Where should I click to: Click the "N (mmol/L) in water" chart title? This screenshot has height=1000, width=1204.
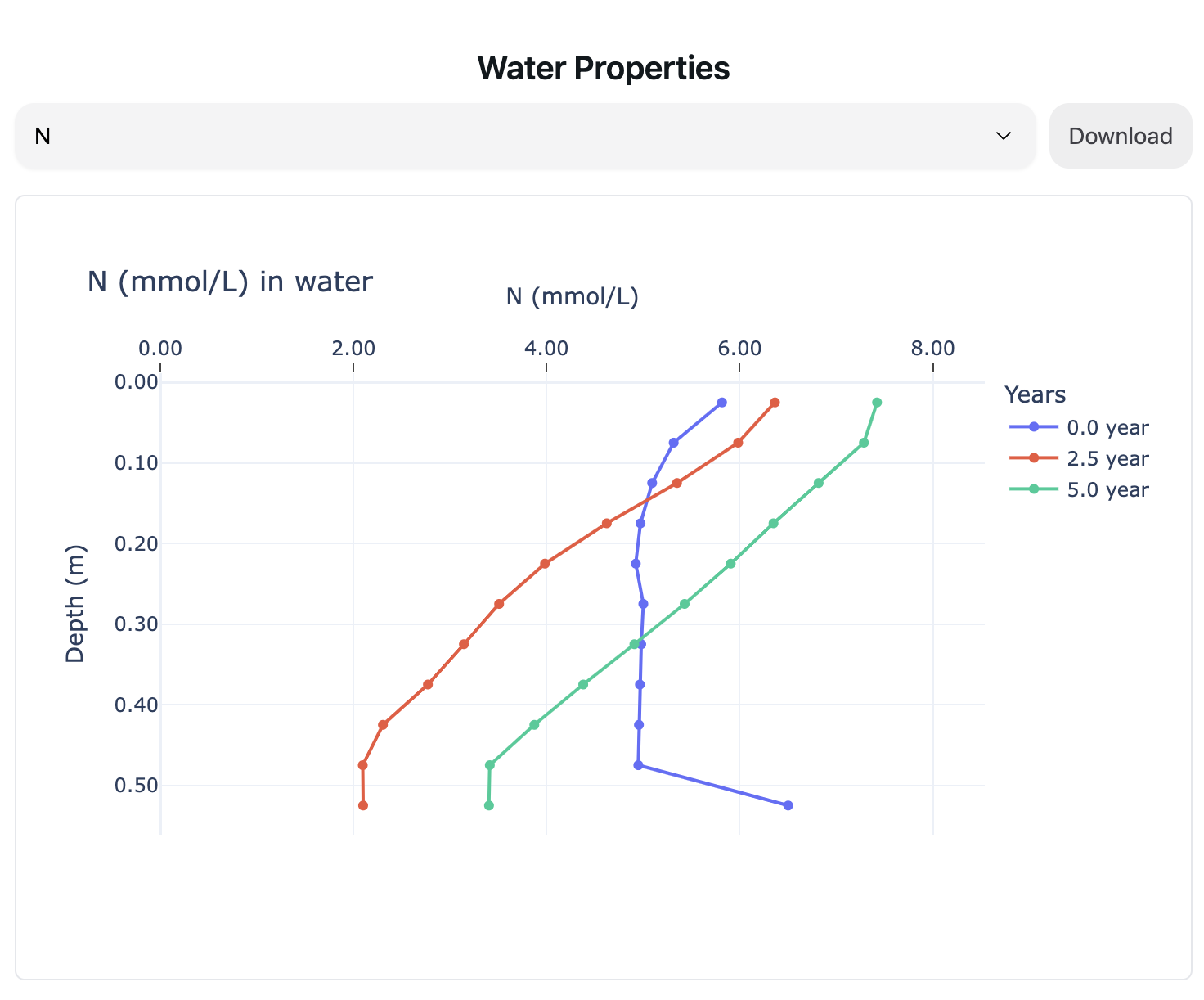click(230, 282)
